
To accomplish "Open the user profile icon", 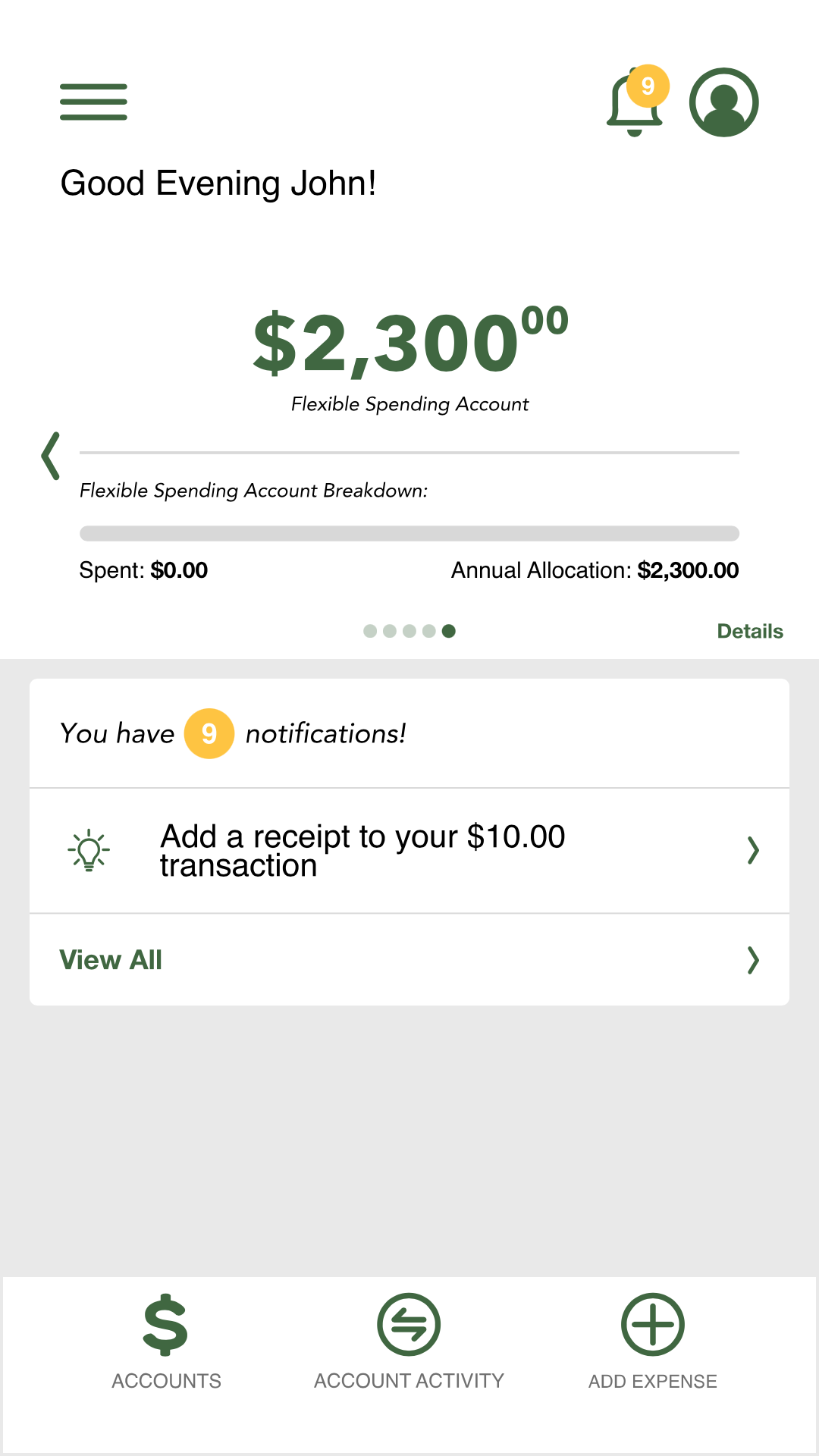I will pyautogui.click(x=723, y=102).
